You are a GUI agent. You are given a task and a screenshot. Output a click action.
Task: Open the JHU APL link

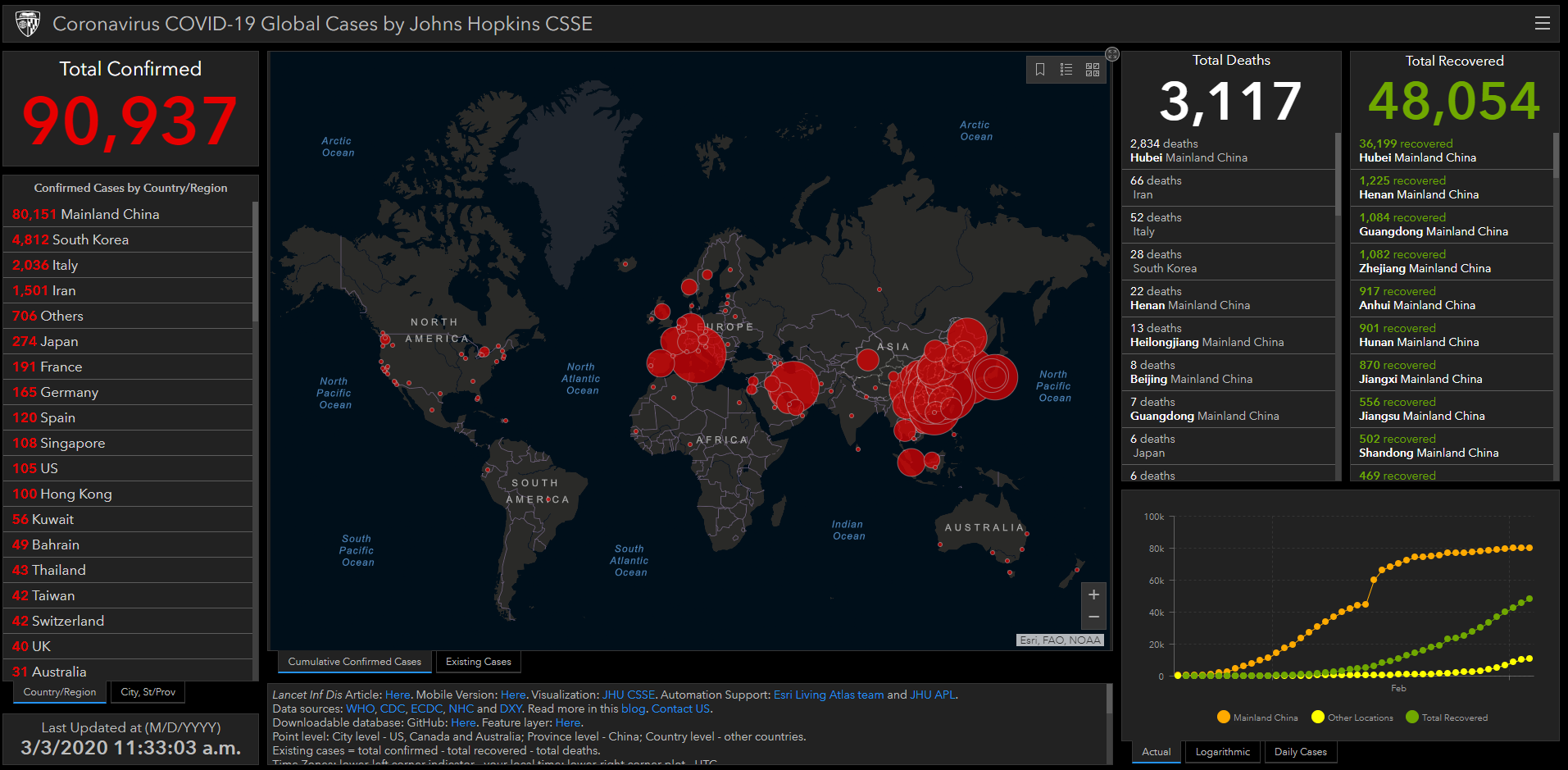pyautogui.click(x=933, y=695)
